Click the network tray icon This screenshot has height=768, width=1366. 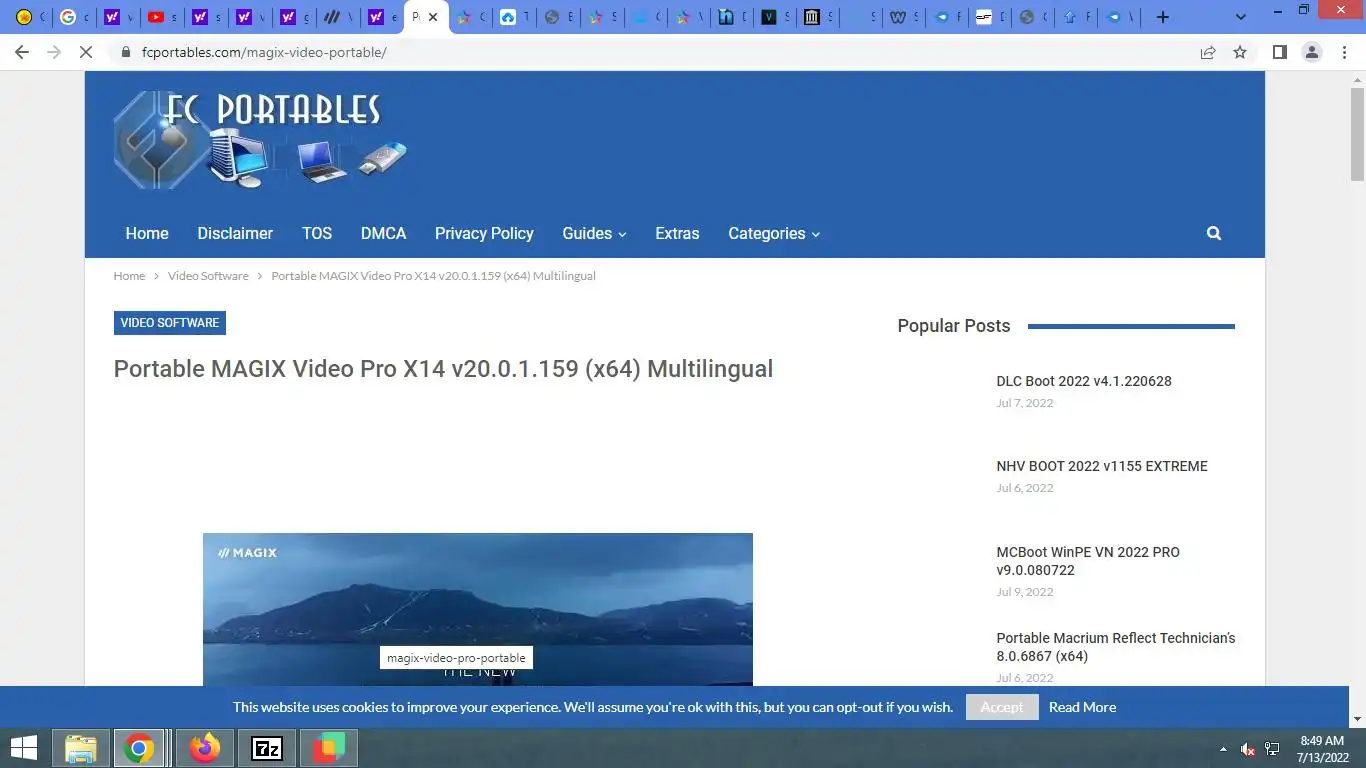1272,749
